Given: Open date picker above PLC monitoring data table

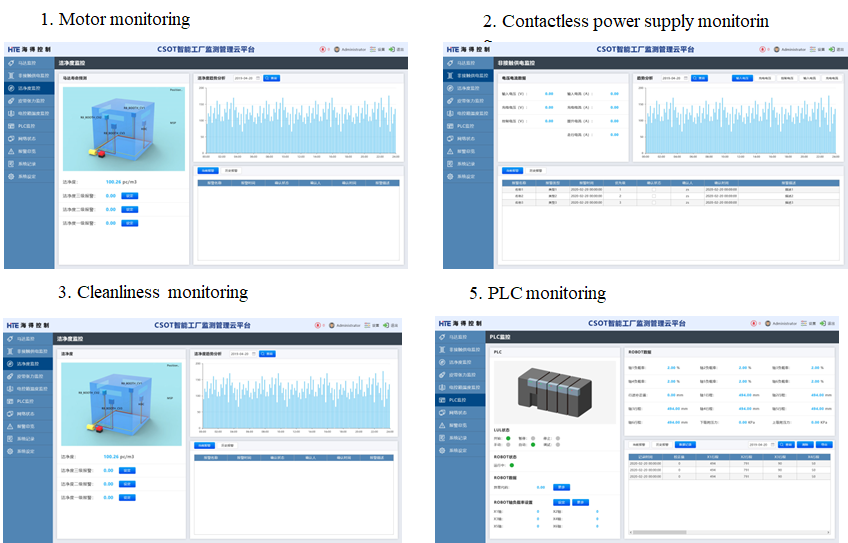Looking at the screenshot, I should pos(760,444).
